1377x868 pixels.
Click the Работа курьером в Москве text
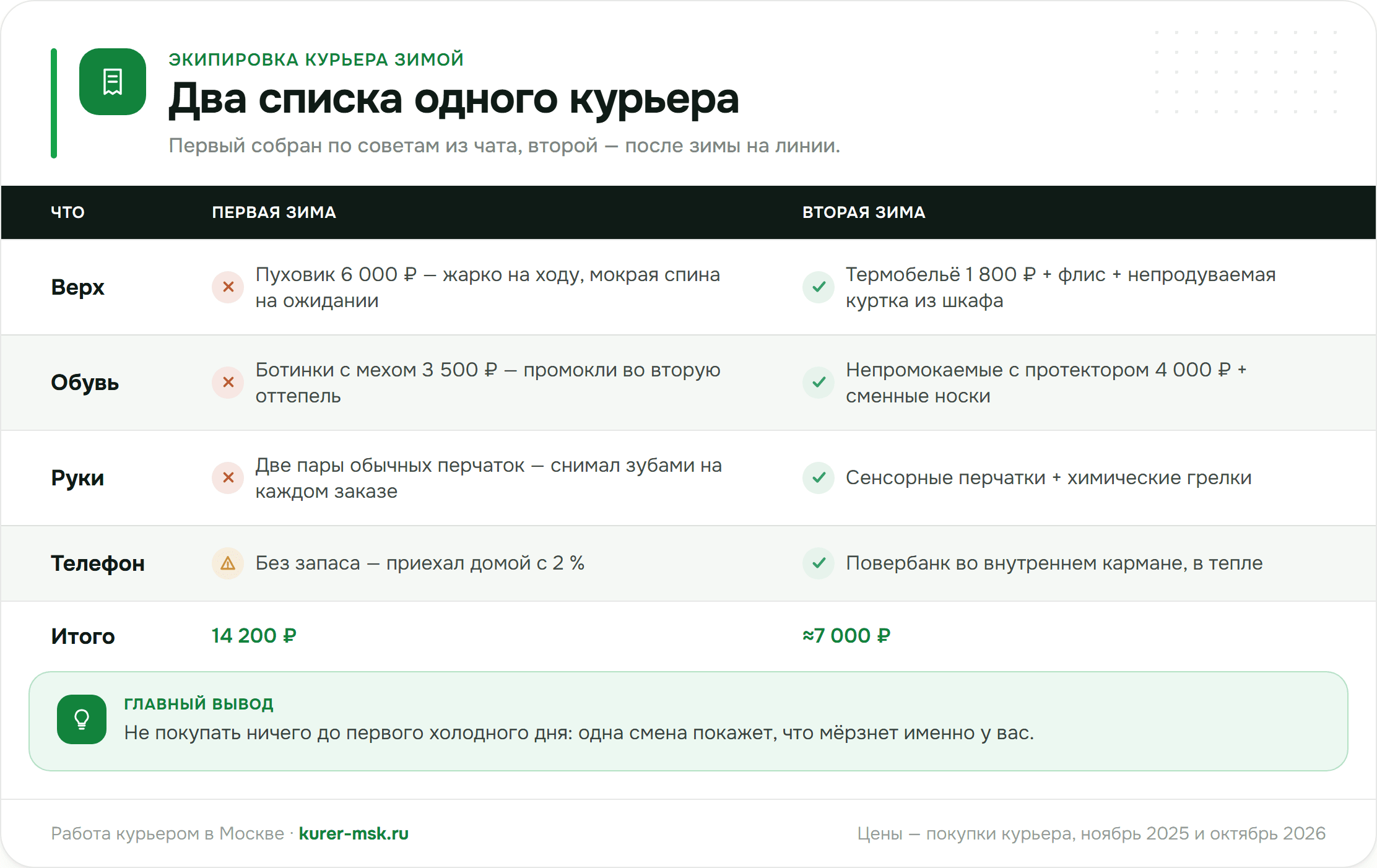[x=167, y=833]
